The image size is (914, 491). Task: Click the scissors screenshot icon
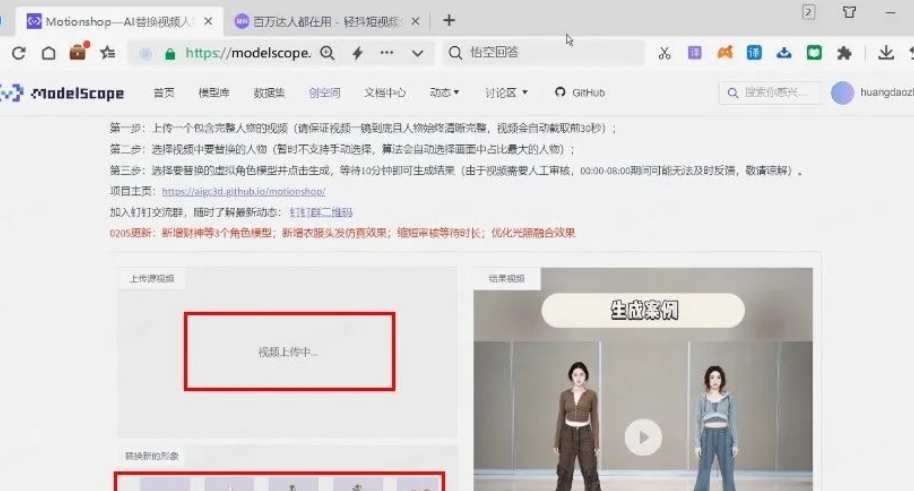[665, 54]
